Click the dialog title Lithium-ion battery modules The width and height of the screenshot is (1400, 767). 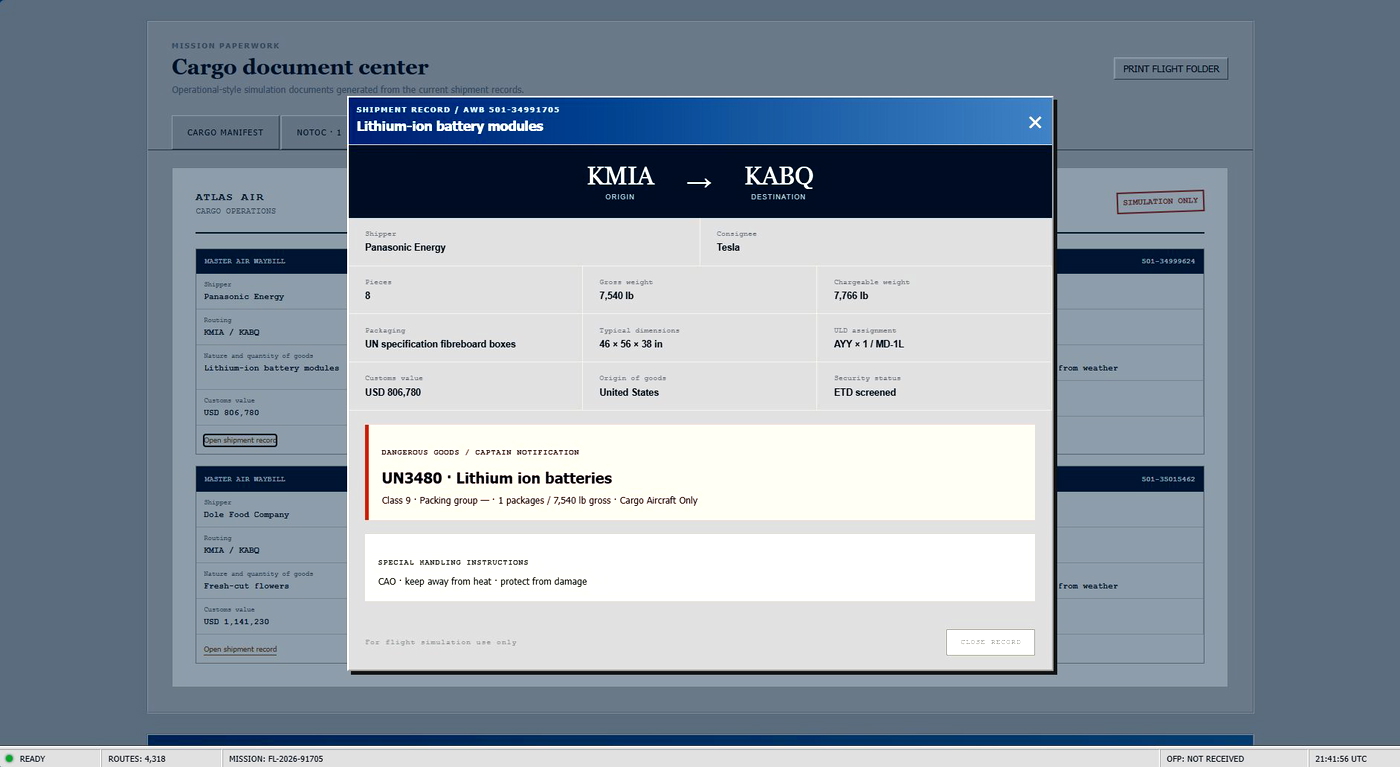pyautogui.click(x=450, y=126)
